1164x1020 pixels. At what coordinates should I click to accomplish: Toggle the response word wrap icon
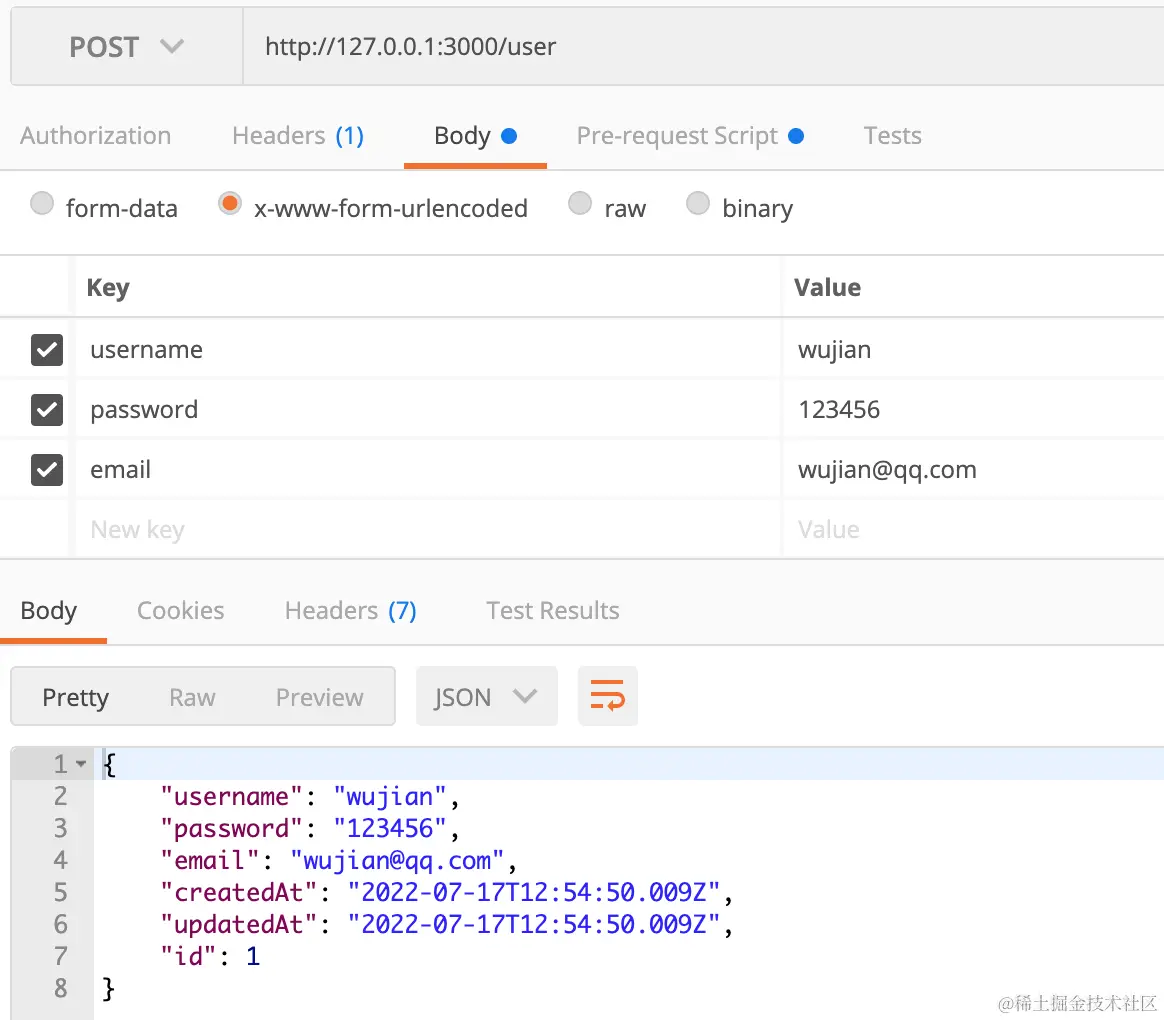[607, 696]
